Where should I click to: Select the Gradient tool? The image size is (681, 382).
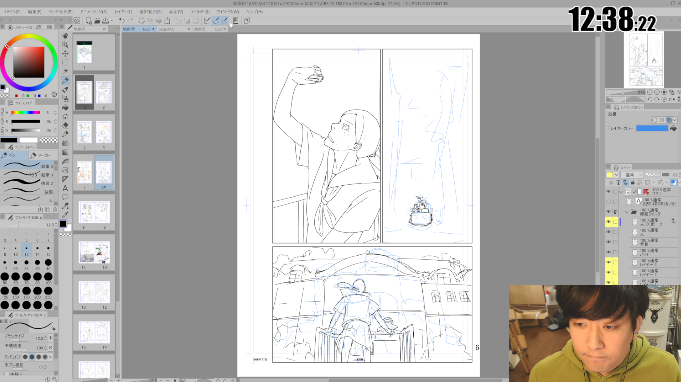[x=65, y=152]
